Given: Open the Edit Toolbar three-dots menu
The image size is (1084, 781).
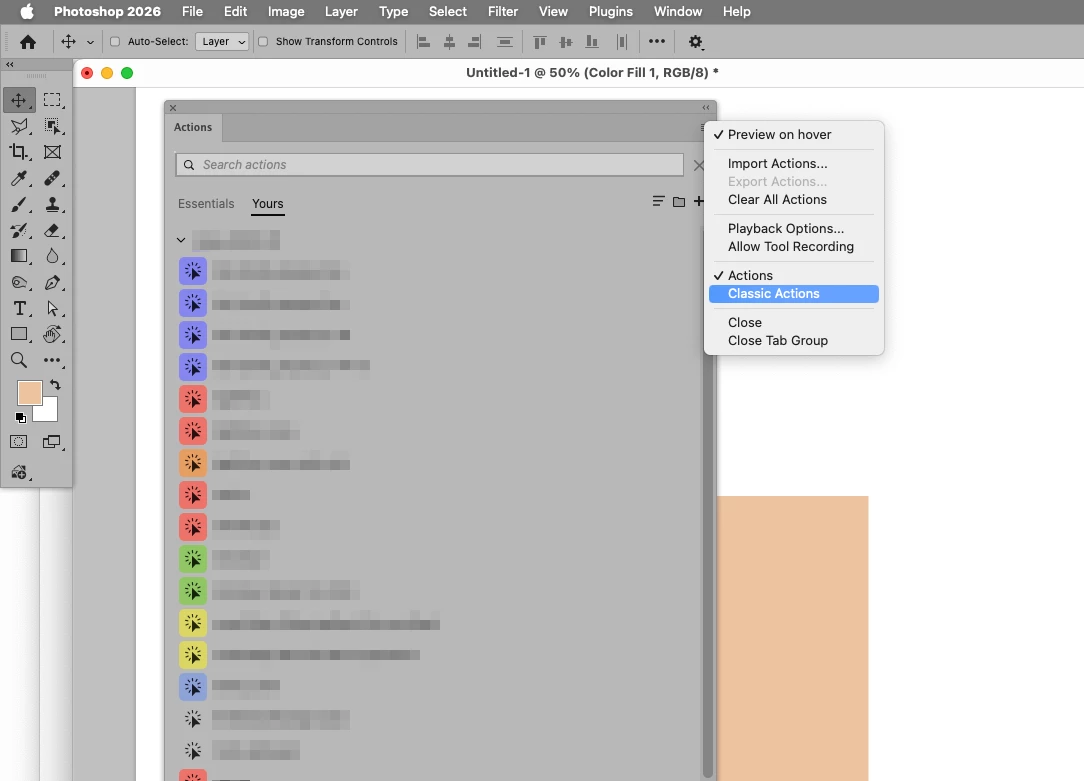Looking at the screenshot, I should [53, 360].
